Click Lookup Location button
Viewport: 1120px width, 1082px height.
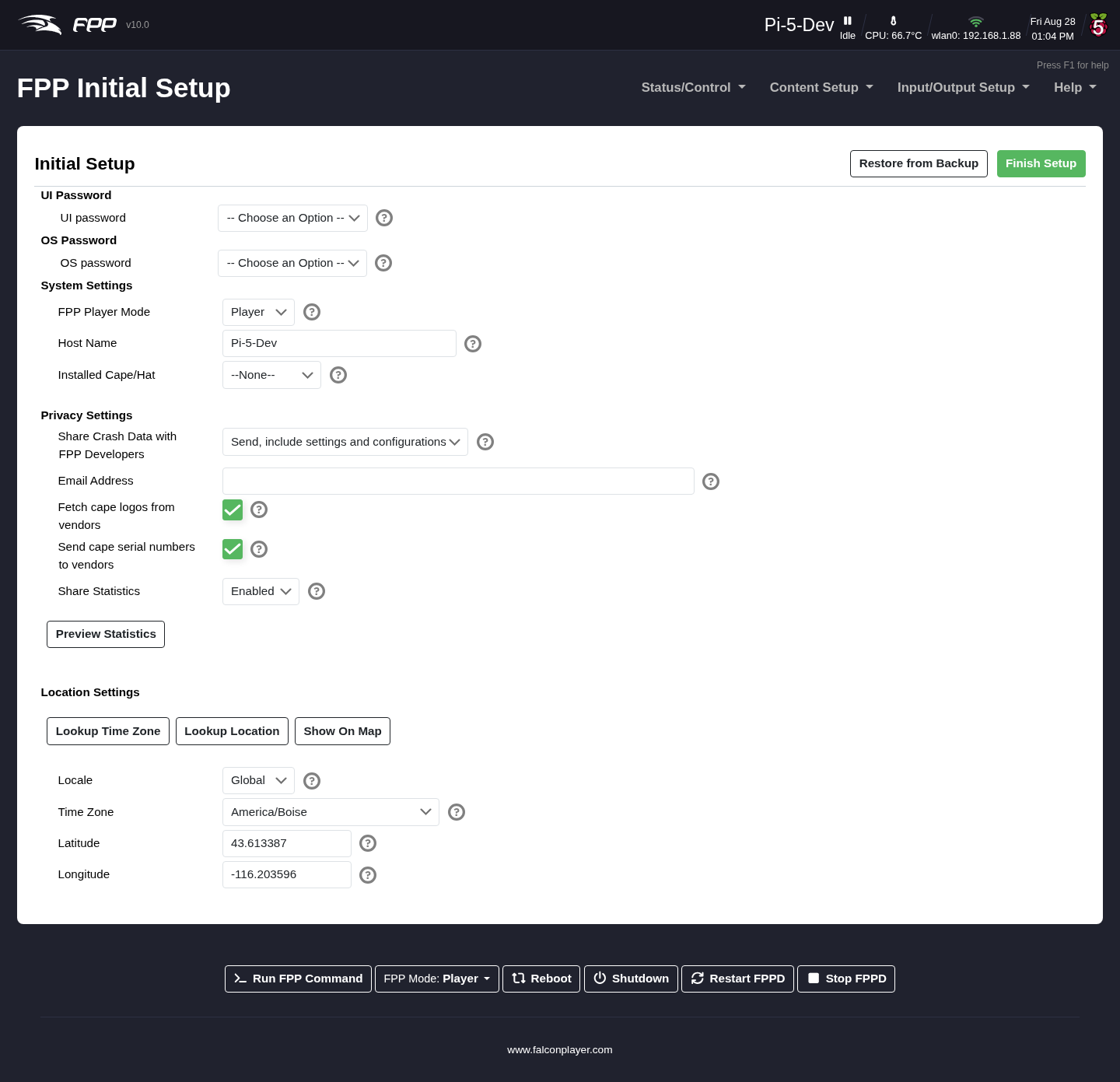point(232,731)
